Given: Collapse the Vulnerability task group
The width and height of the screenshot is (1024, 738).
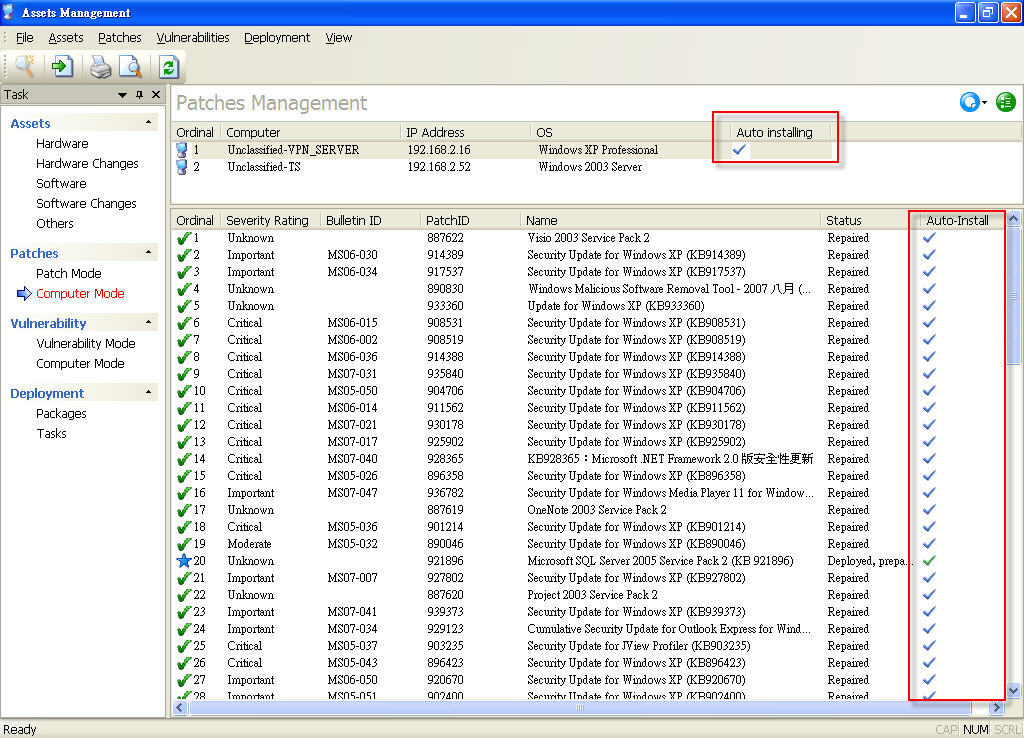Looking at the screenshot, I should pyautogui.click(x=148, y=322).
